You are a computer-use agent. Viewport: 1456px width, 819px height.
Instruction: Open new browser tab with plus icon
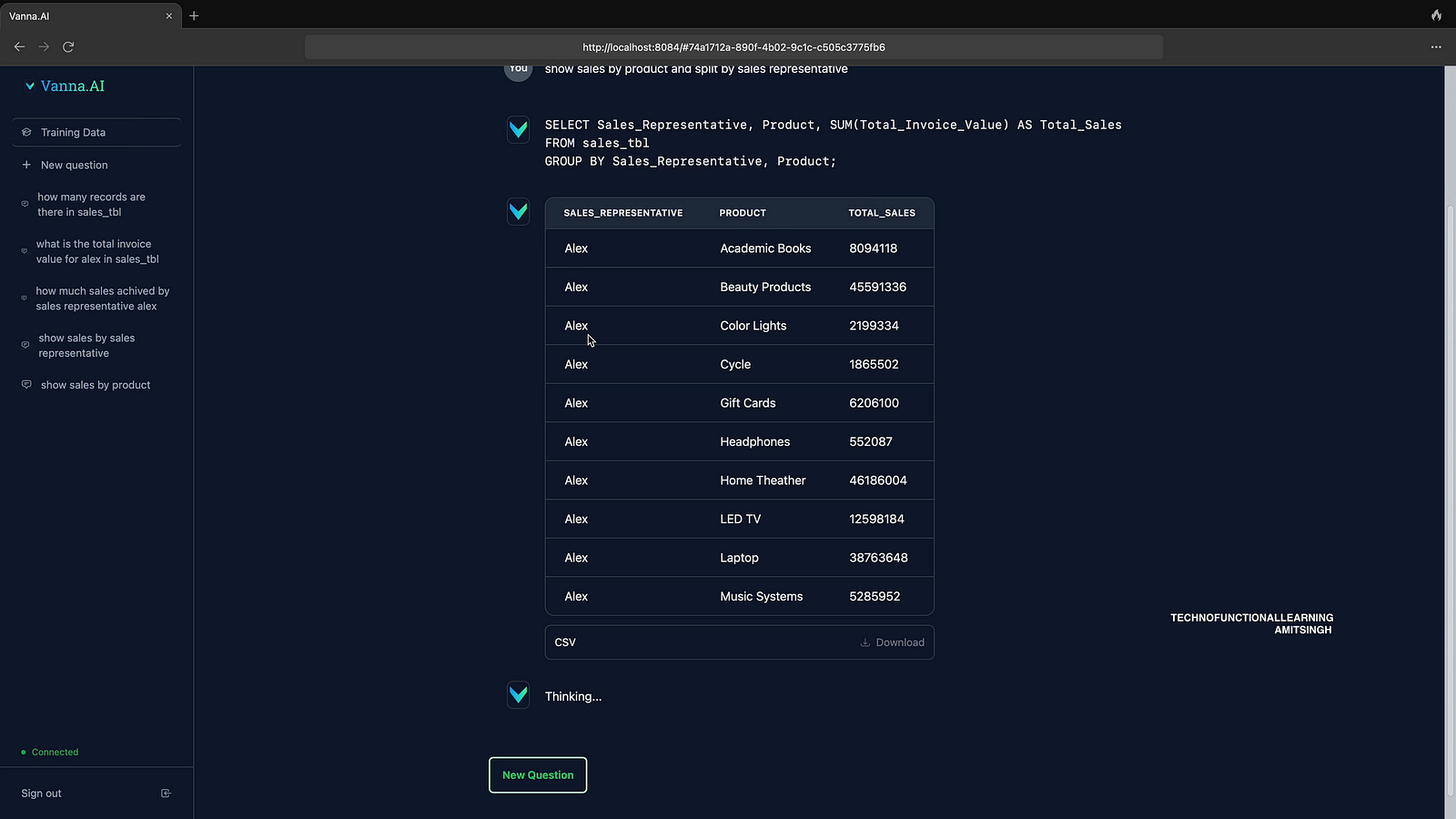(194, 15)
